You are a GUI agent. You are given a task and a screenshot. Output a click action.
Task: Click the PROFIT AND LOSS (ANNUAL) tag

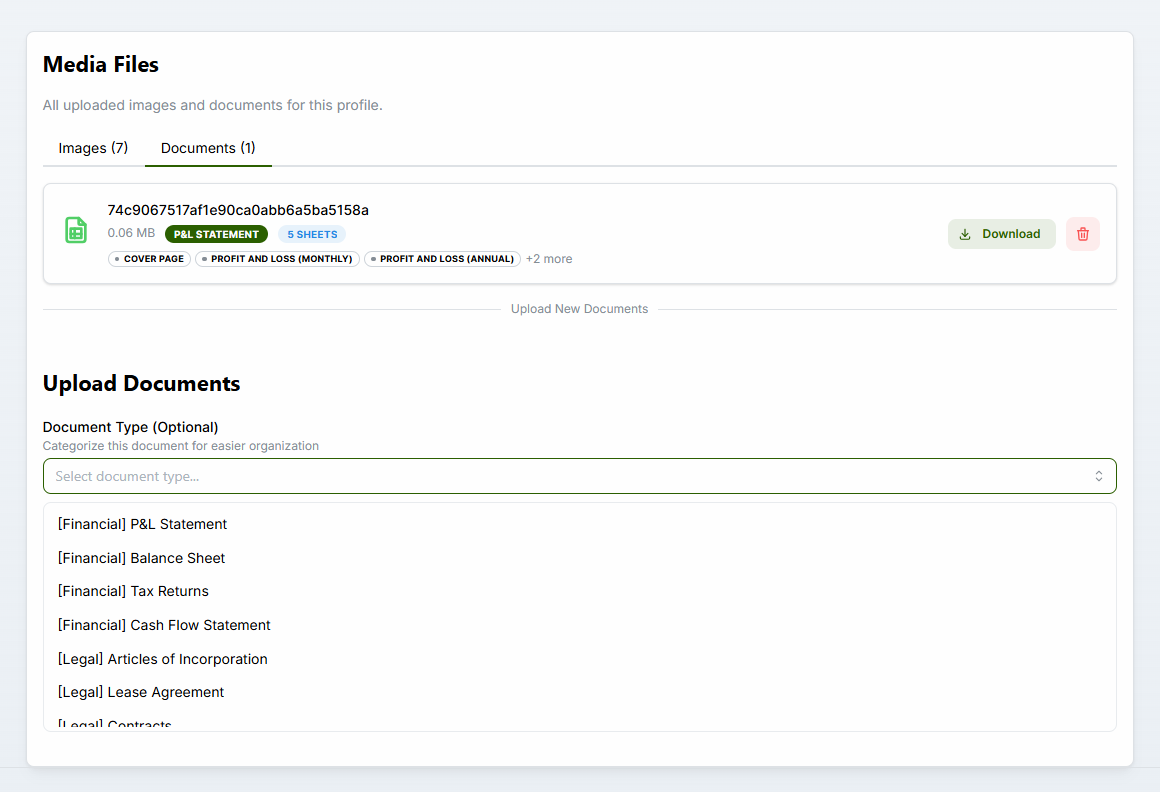(442, 258)
